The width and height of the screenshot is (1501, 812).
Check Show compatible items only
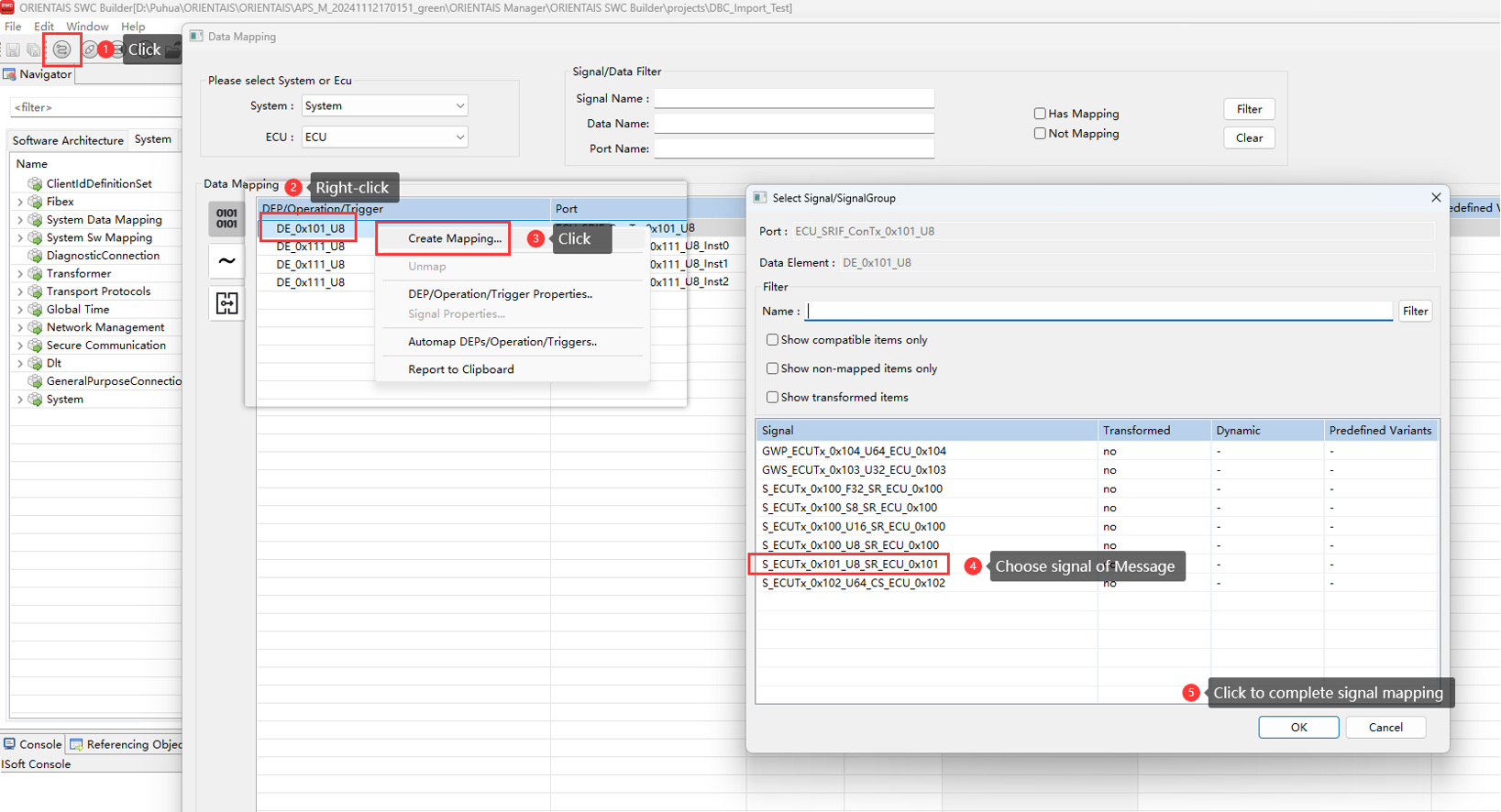click(x=772, y=340)
